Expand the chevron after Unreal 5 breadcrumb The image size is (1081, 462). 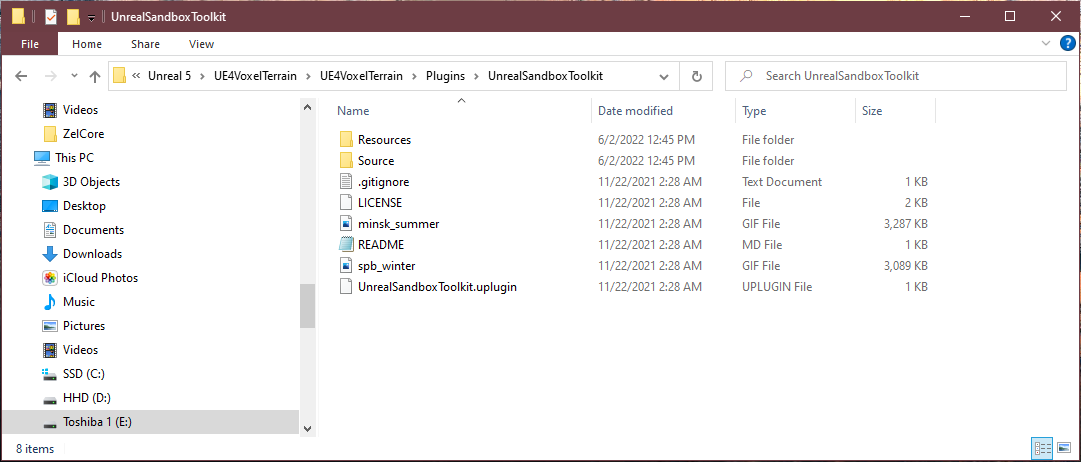click(x=201, y=76)
